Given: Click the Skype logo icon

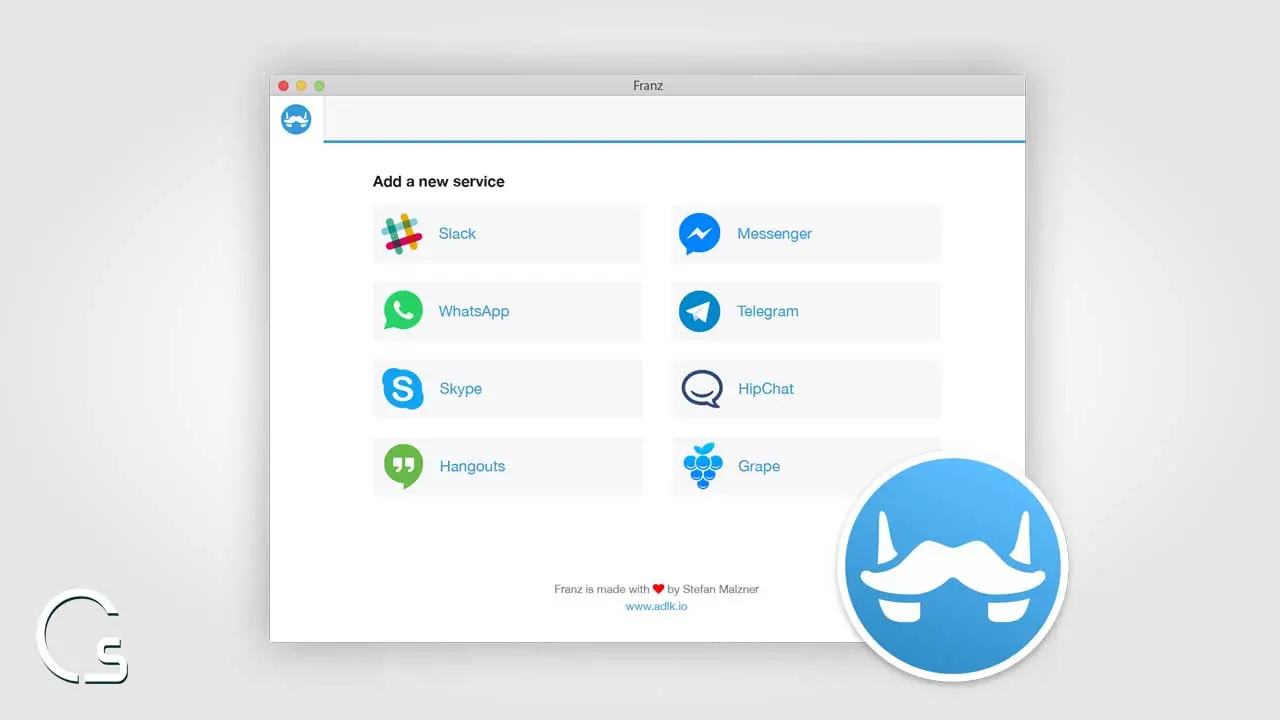Looking at the screenshot, I should pos(403,389).
